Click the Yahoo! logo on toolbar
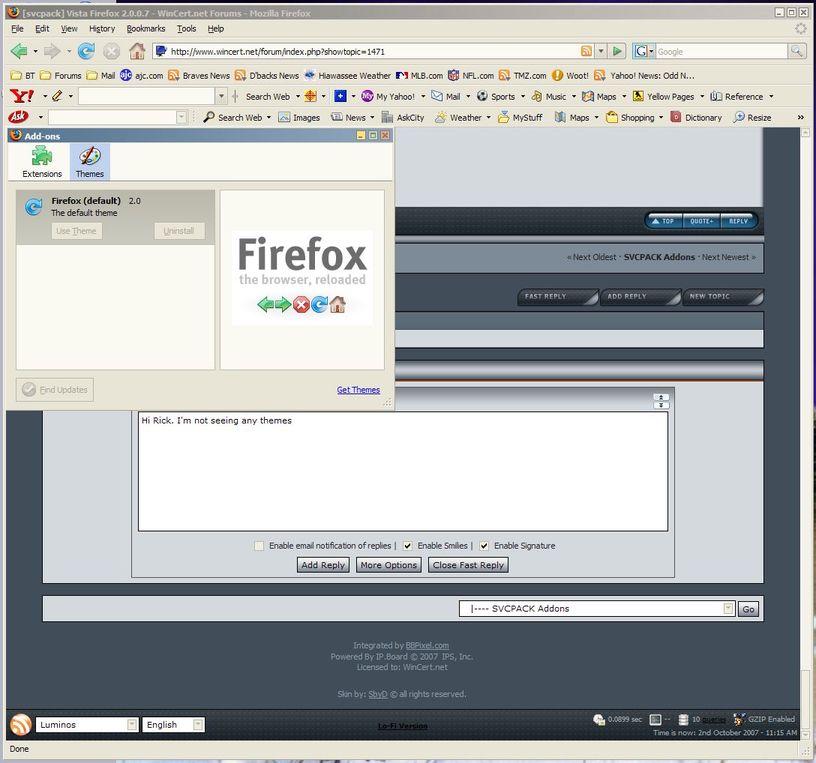 [21, 96]
